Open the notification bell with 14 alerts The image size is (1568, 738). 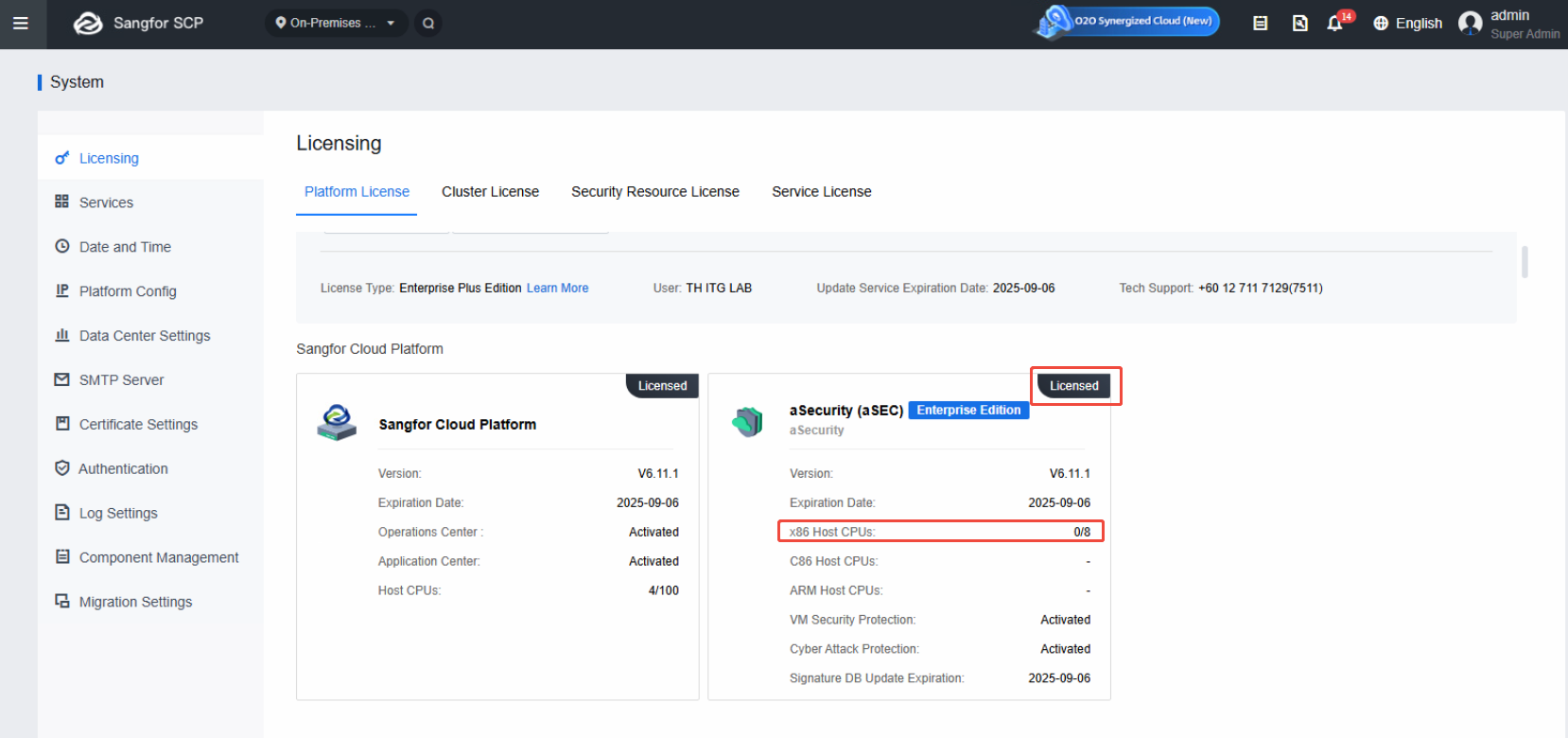1336,22
